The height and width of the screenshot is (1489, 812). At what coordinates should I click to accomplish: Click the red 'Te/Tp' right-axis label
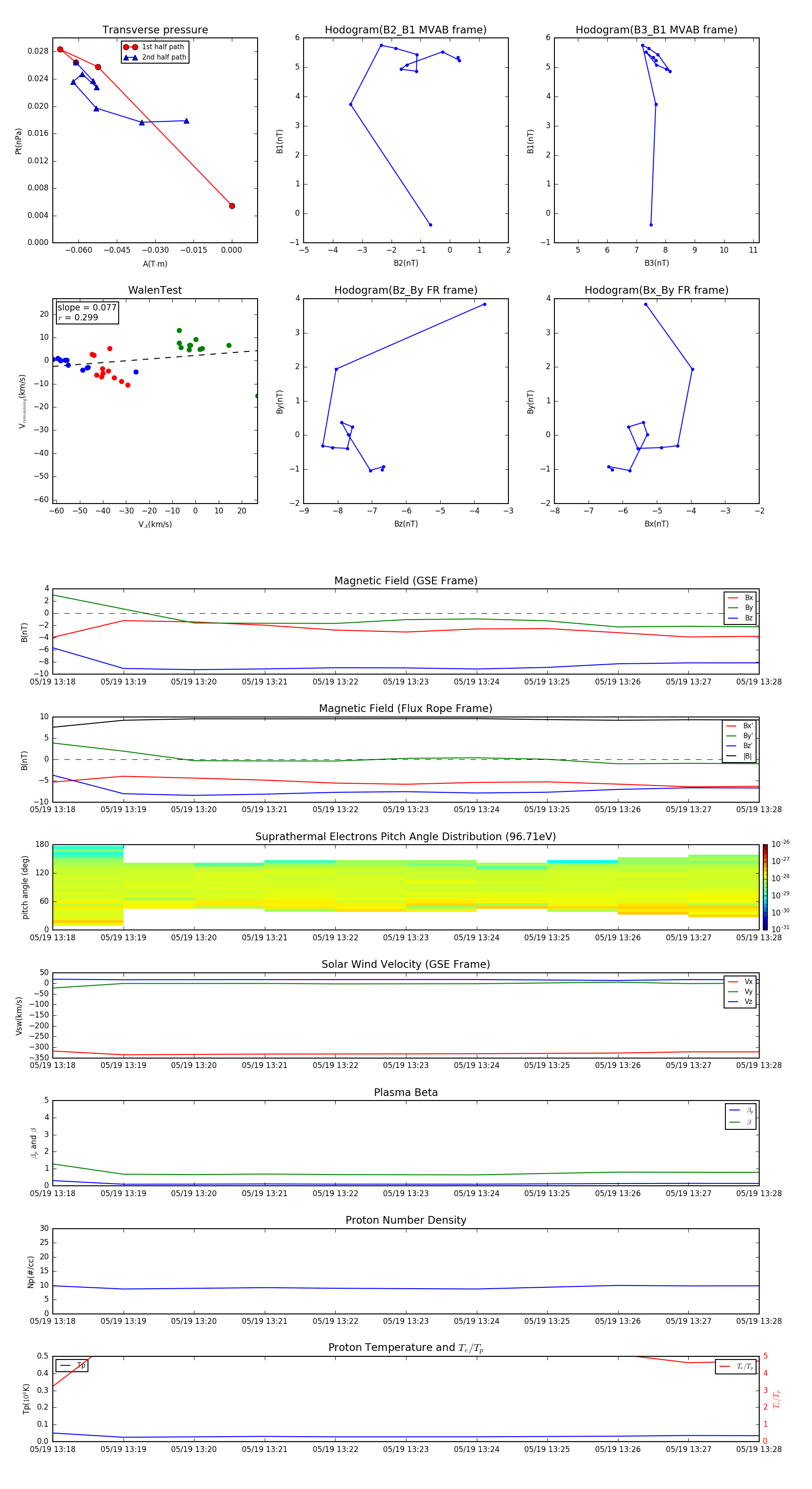(x=777, y=1399)
